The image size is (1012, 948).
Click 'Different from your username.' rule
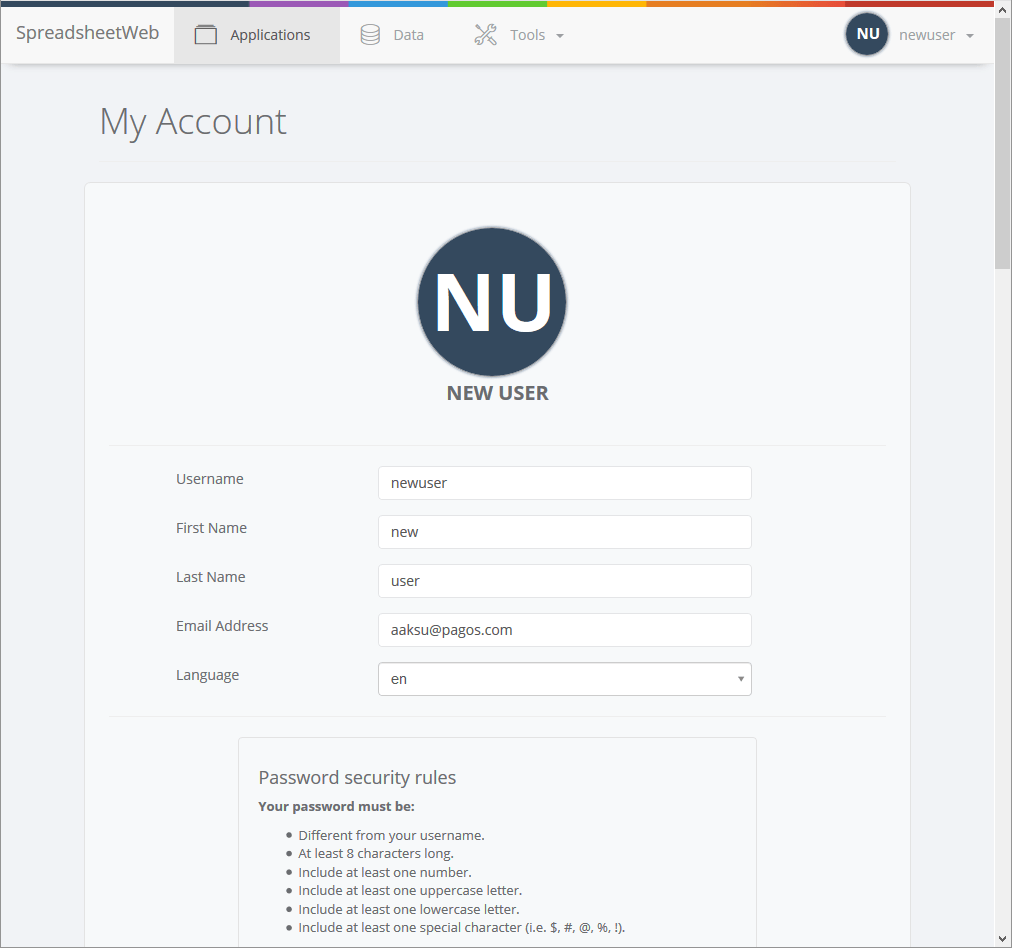391,835
